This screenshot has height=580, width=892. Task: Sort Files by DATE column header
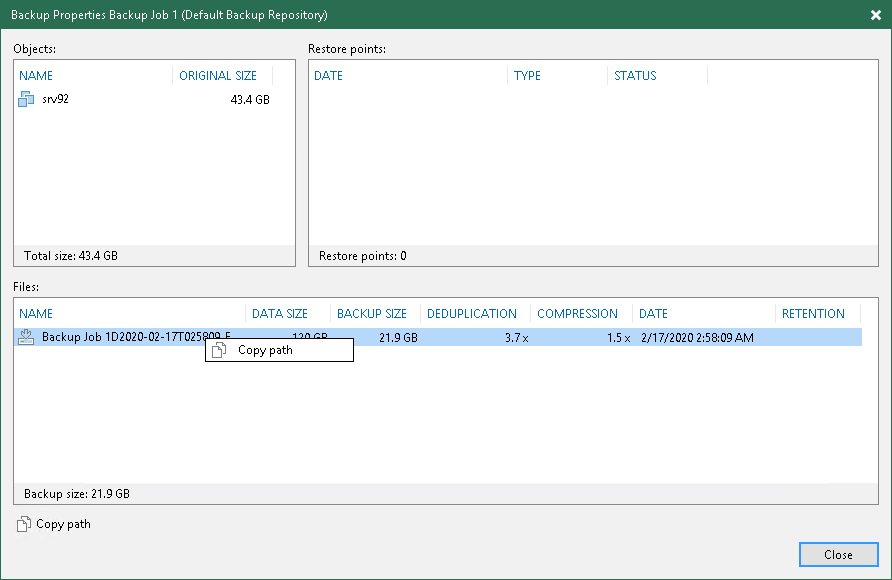pos(653,314)
